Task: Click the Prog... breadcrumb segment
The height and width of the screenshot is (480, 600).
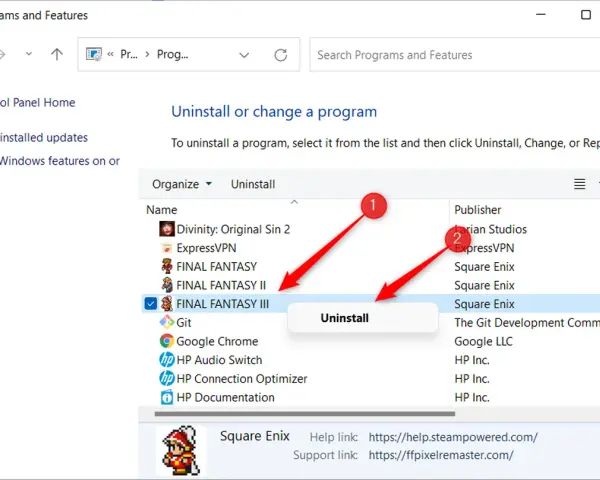Action: (x=173, y=54)
